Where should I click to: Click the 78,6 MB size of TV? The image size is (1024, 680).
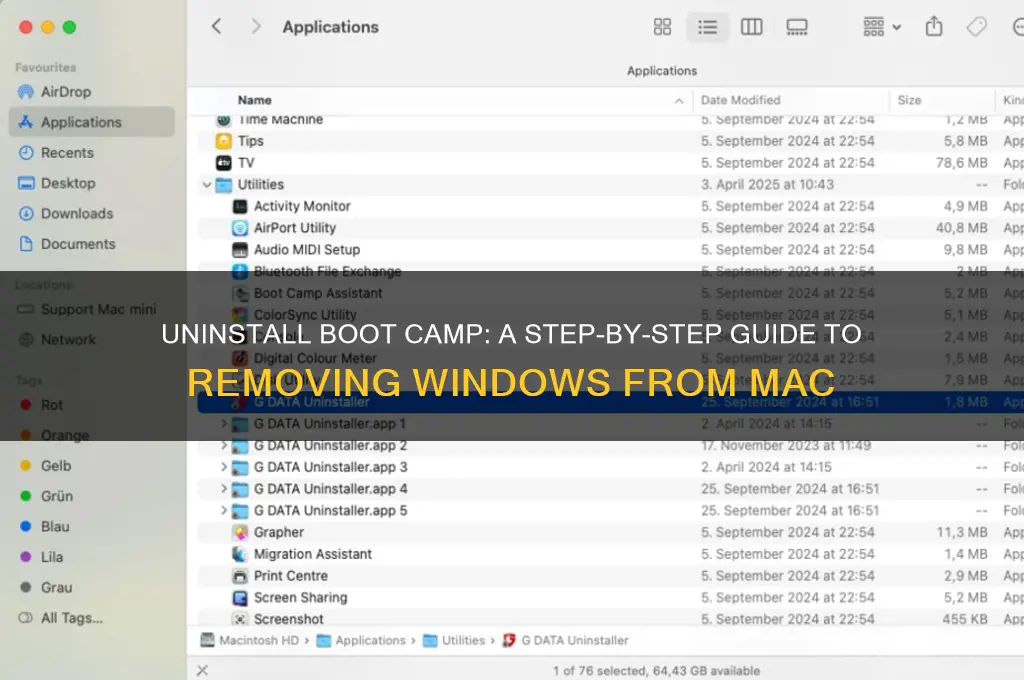961,163
